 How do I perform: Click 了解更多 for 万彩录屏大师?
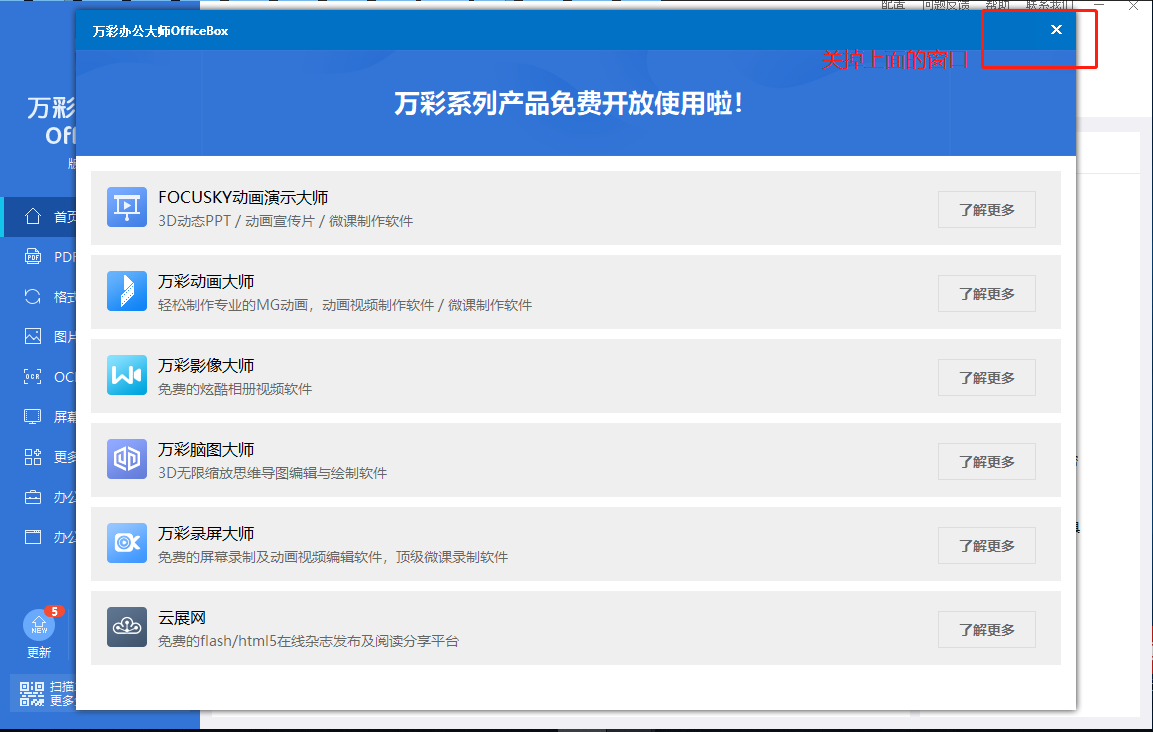(986, 545)
